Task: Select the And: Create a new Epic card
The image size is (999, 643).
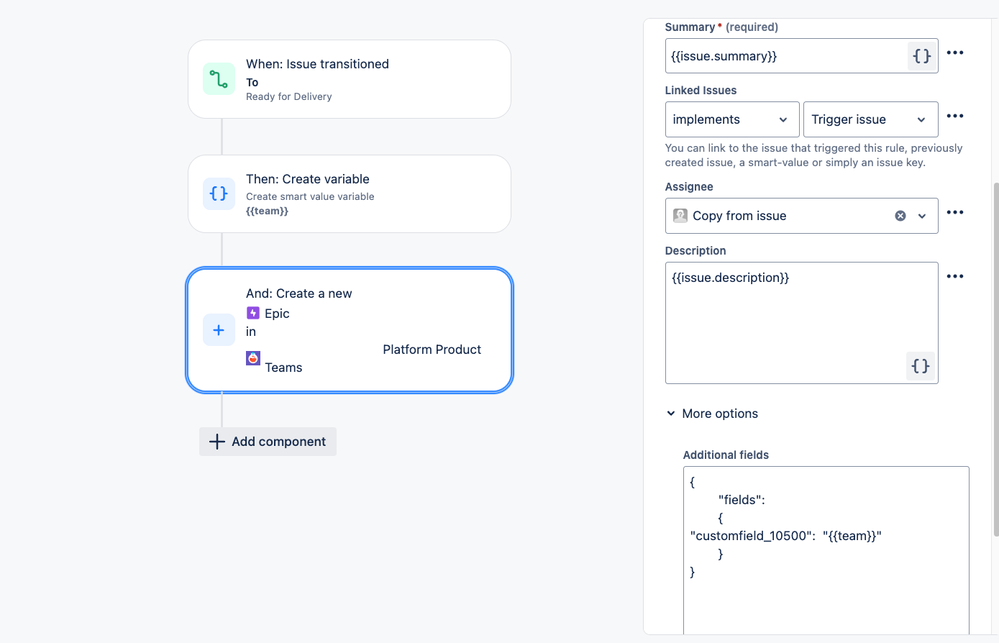Action: [x=349, y=330]
